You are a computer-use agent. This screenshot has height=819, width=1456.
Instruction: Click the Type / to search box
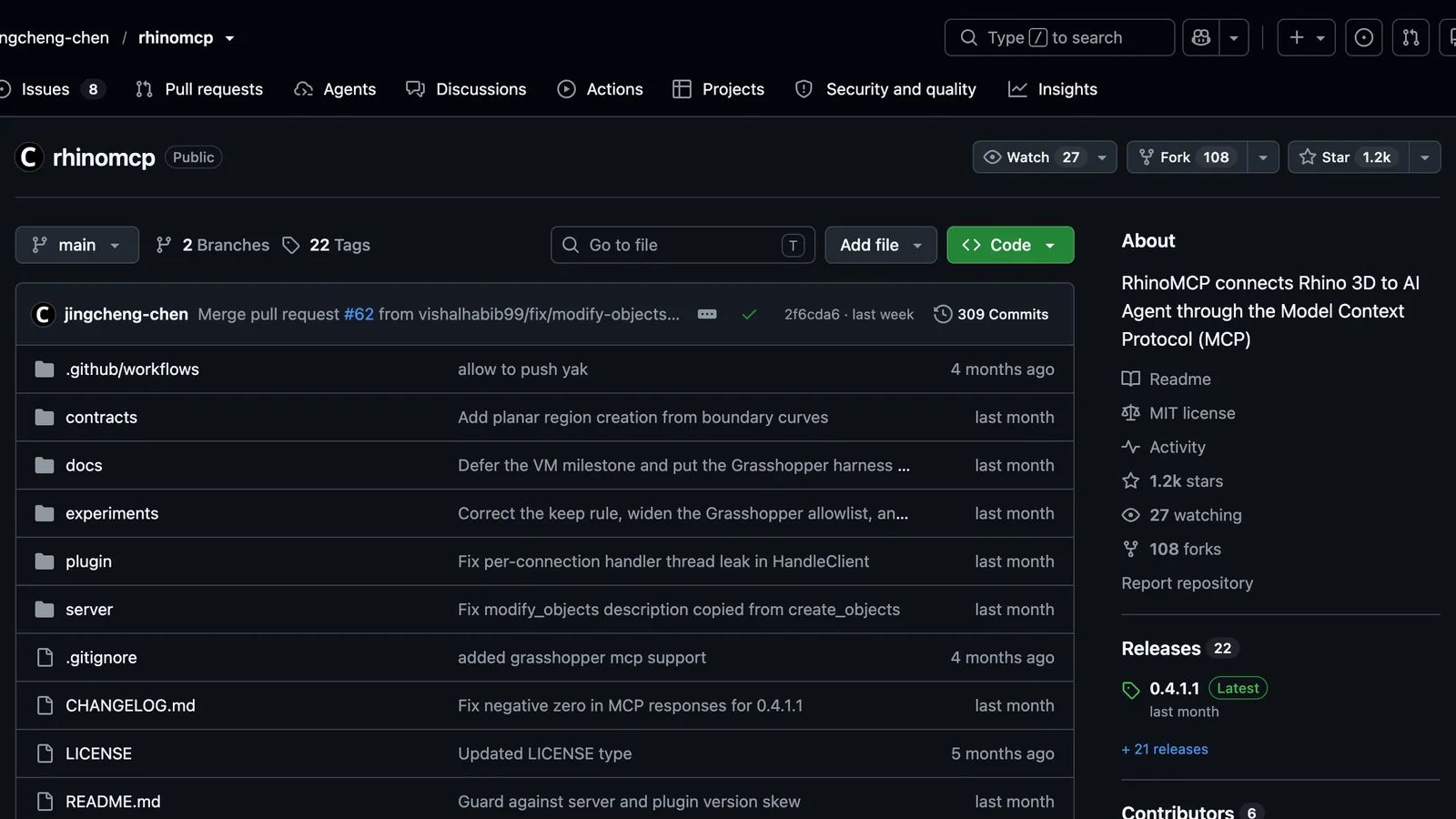(x=1059, y=37)
